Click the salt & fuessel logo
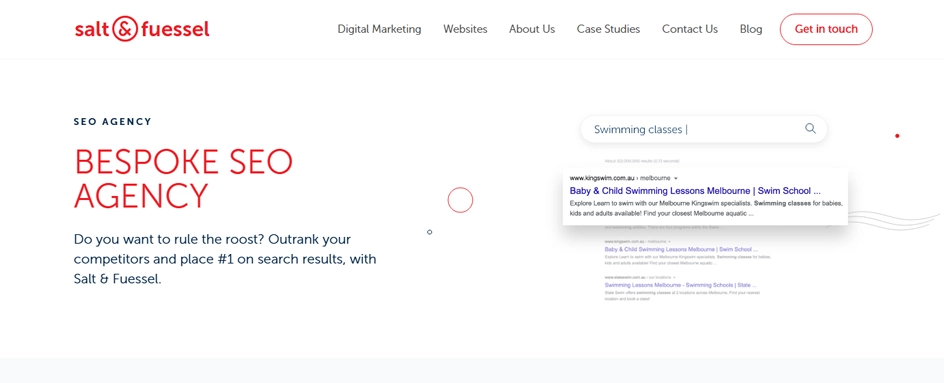 click(142, 29)
